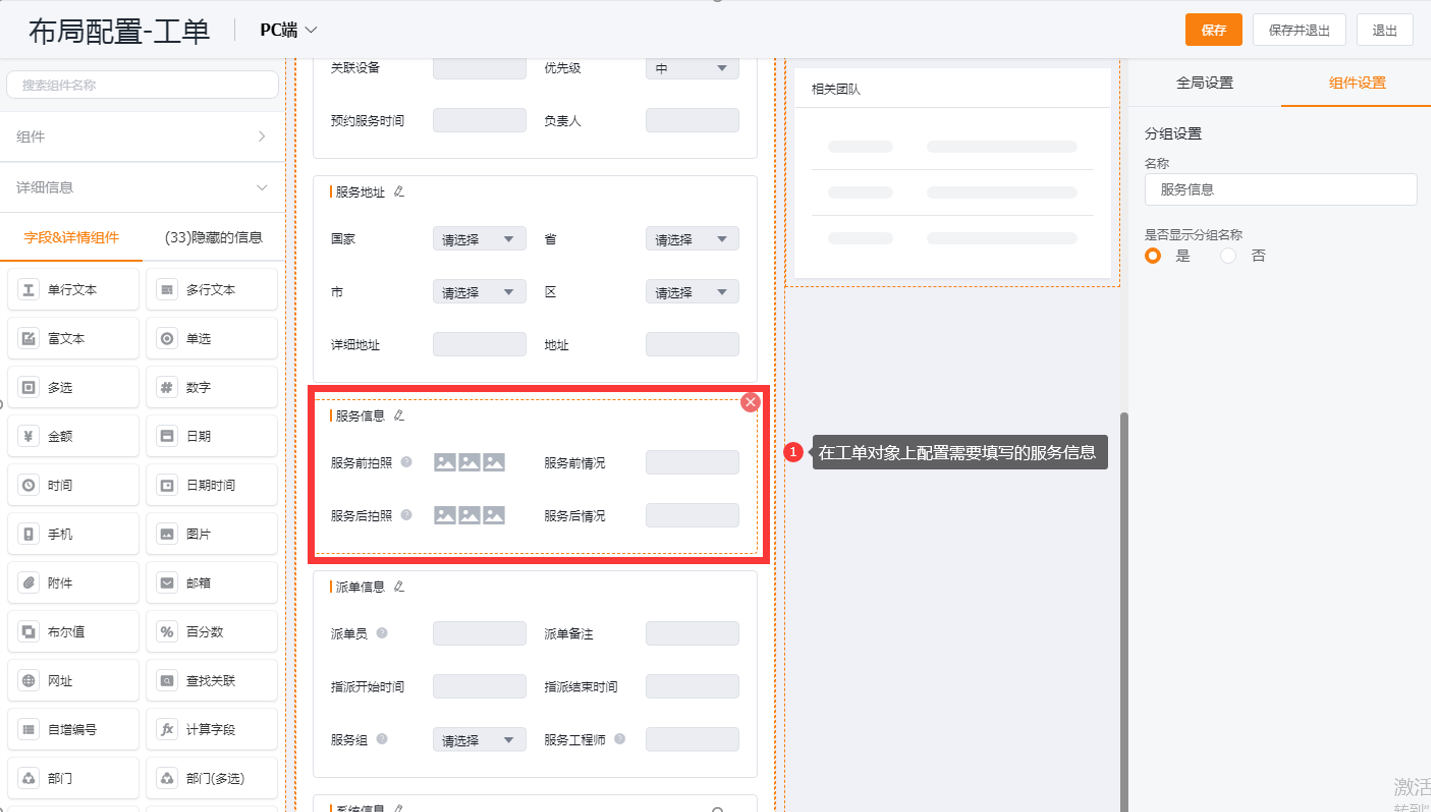Select the 多行文本 field component
The image size is (1431, 812).
pyautogui.click(x=212, y=290)
